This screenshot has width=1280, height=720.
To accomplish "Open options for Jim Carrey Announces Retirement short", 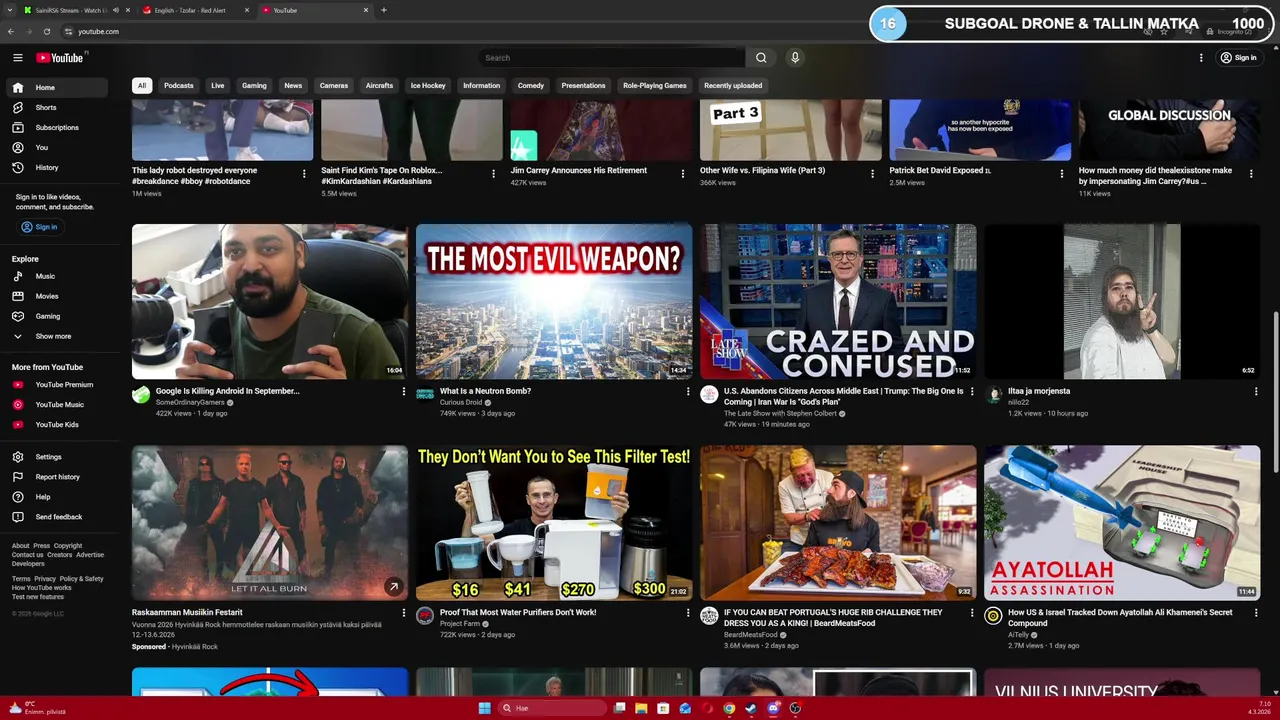I will click(x=683, y=174).
